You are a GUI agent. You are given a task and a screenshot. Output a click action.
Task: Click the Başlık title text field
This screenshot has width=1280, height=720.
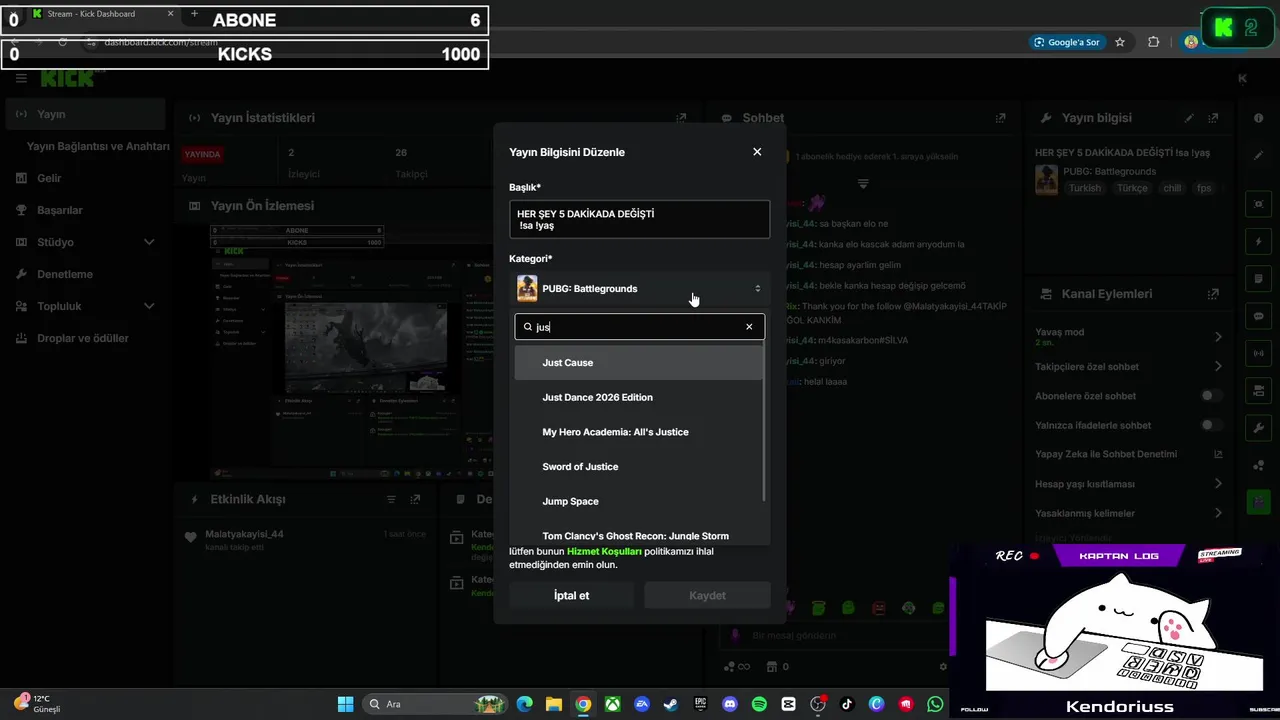(x=639, y=219)
